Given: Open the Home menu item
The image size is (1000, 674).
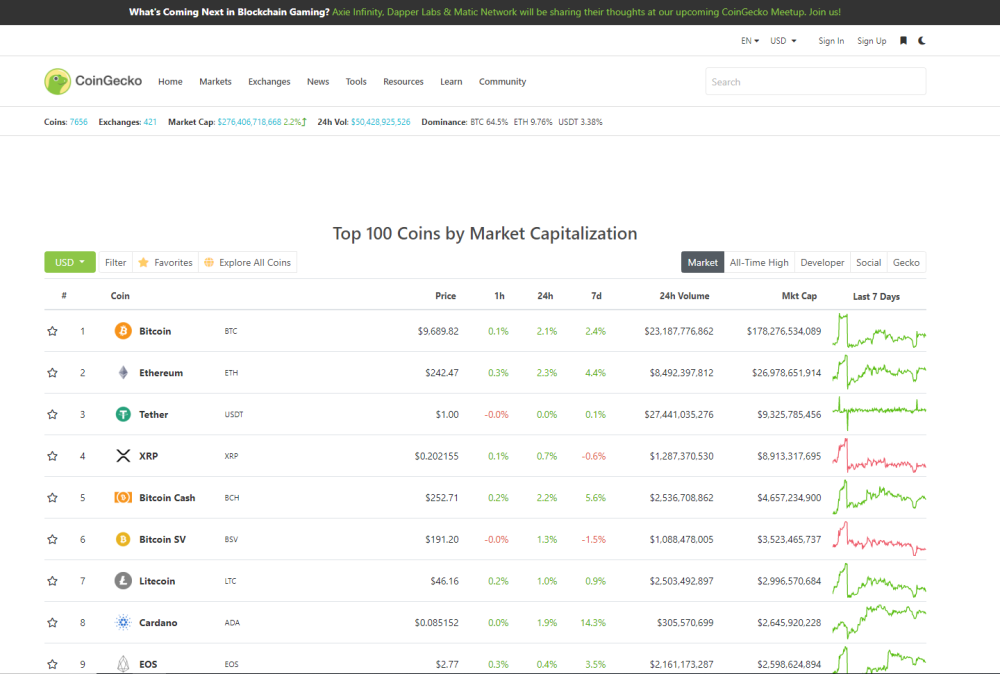Looking at the screenshot, I should (170, 82).
